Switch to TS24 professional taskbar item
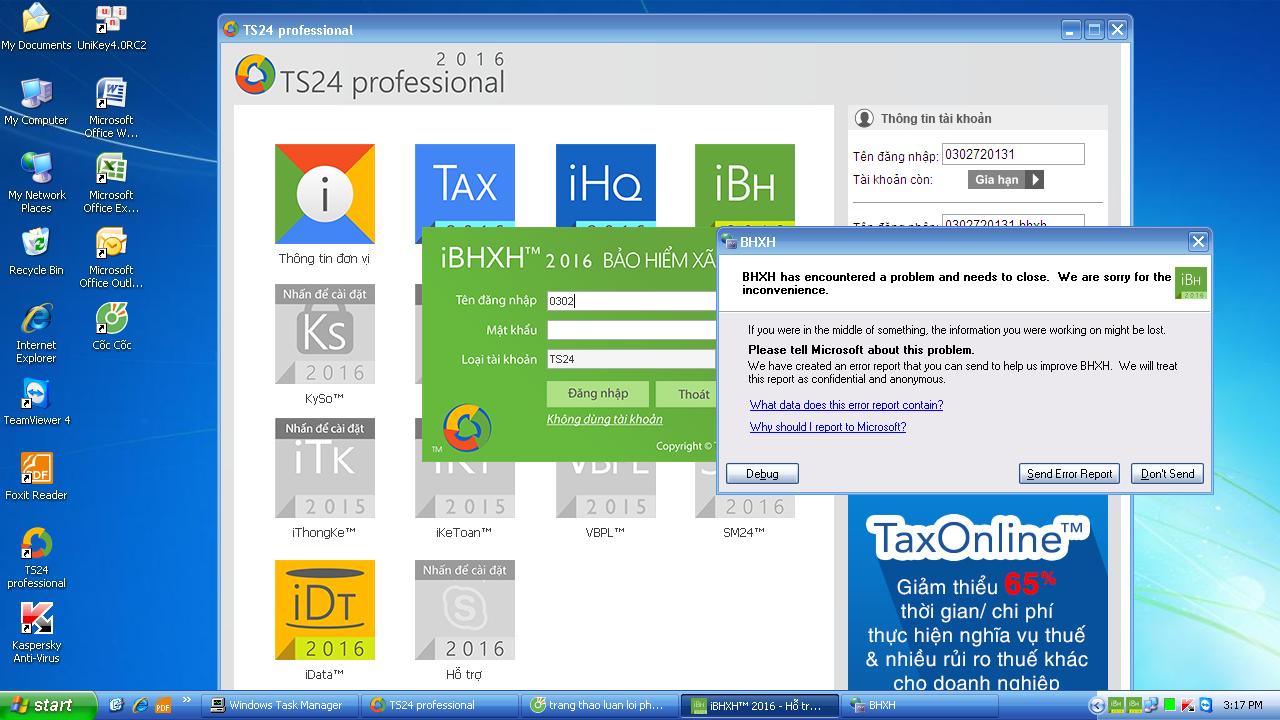The image size is (1280, 720). click(439, 705)
